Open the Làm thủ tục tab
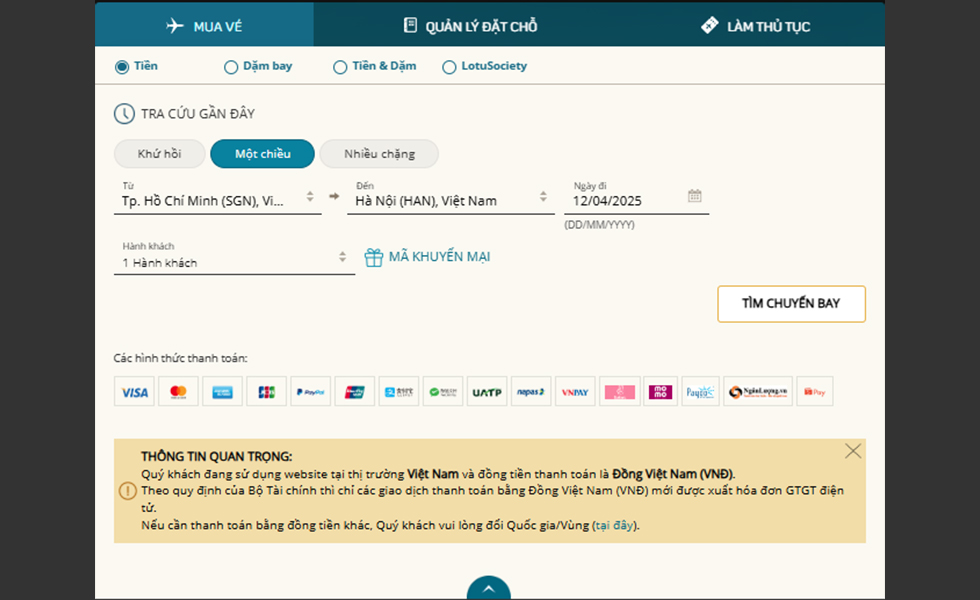980x600 pixels. [x=755, y=26]
